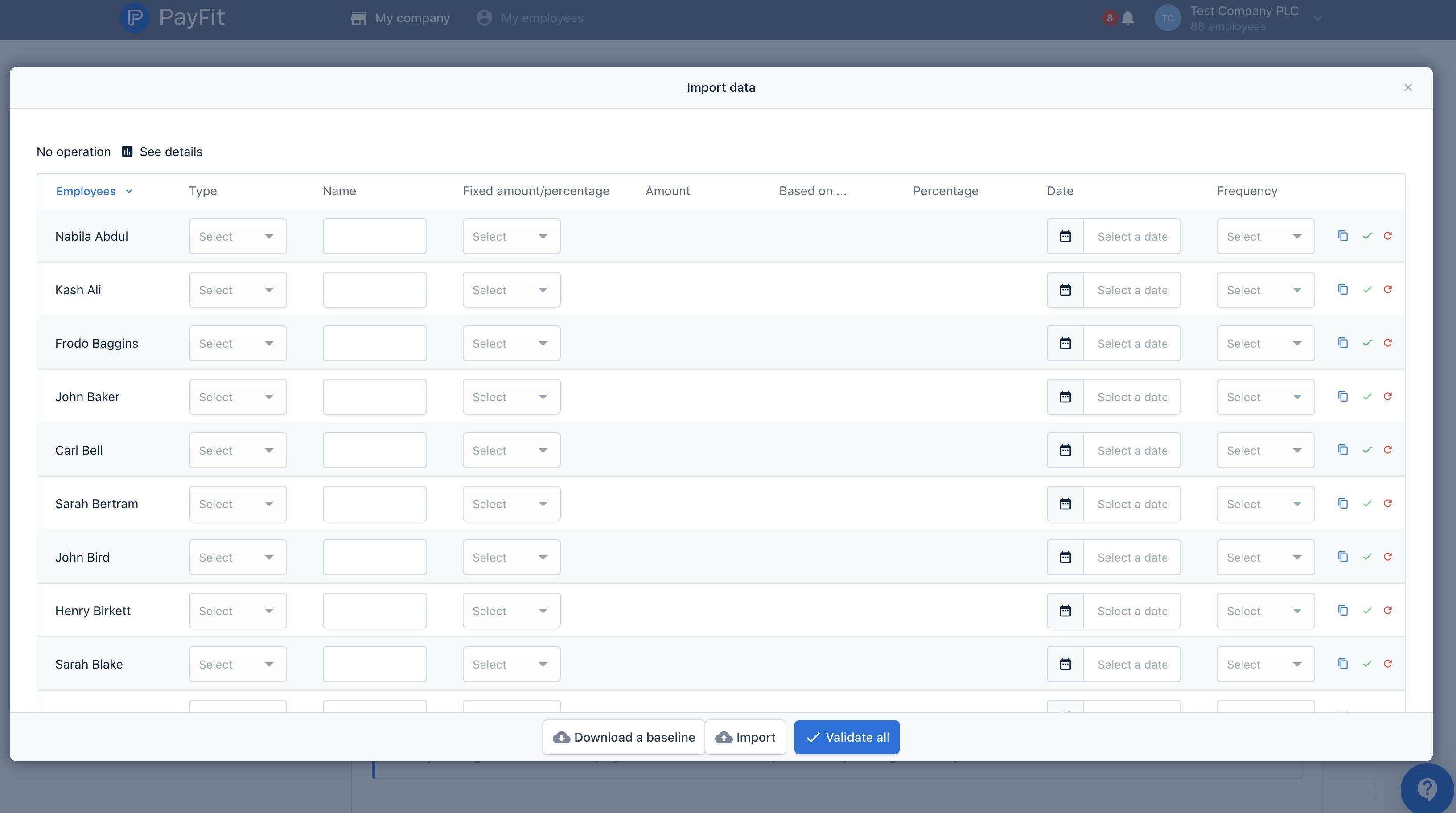This screenshot has height=813, width=1456.
Task: Open Type dropdown for Nabila Abdul
Action: point(237,236)
